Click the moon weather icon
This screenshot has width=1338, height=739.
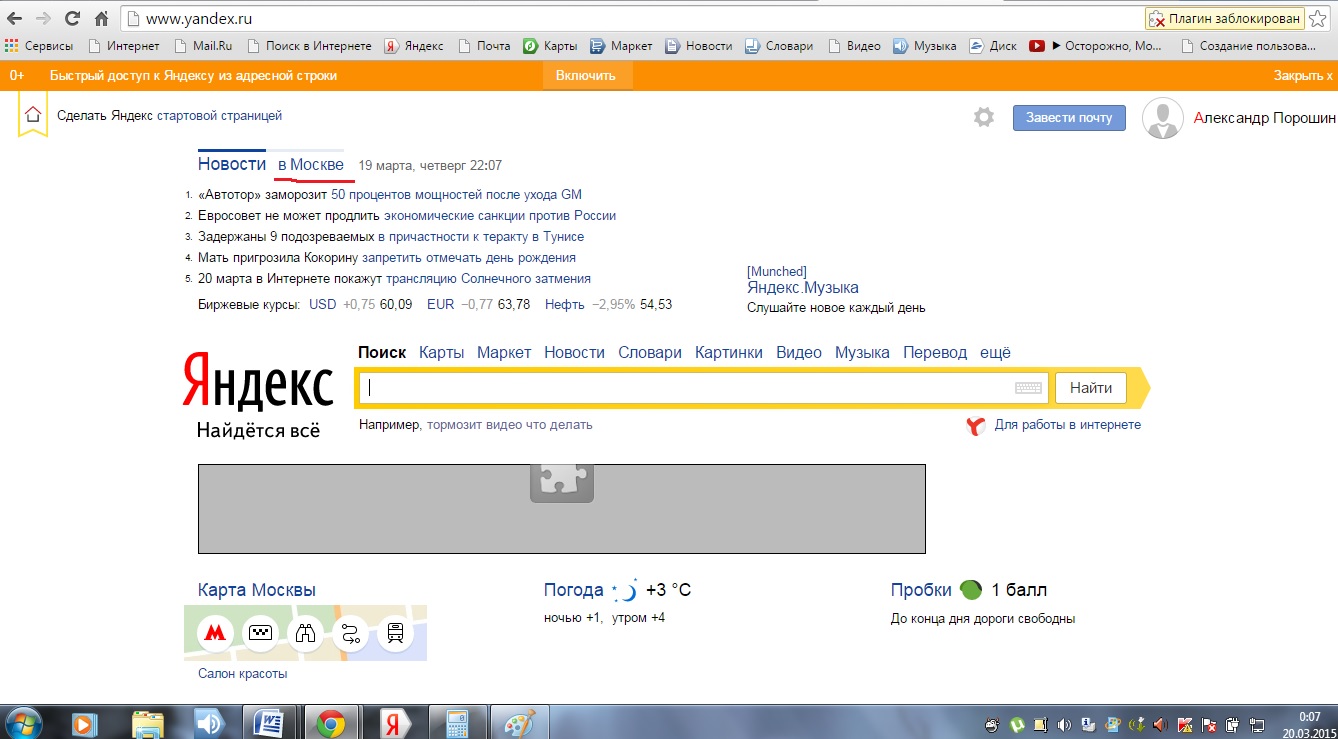(625, 590)
